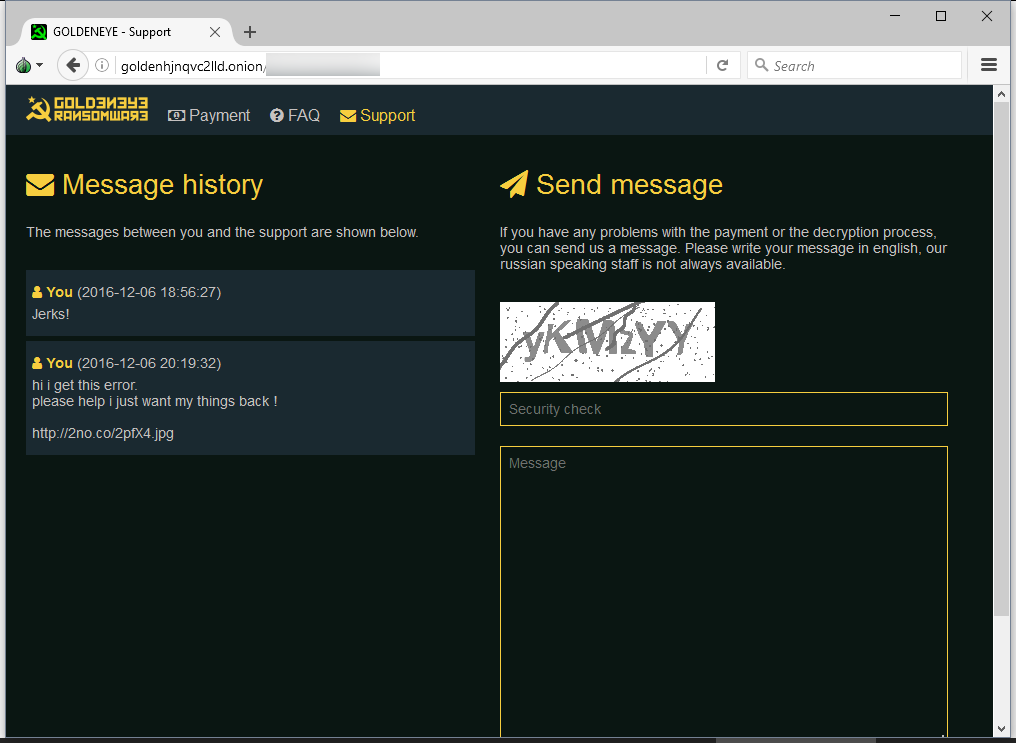Viewport: 1016px width, 743px height.
Task: Go back with the browser back arrow
Action: (73, 65)
